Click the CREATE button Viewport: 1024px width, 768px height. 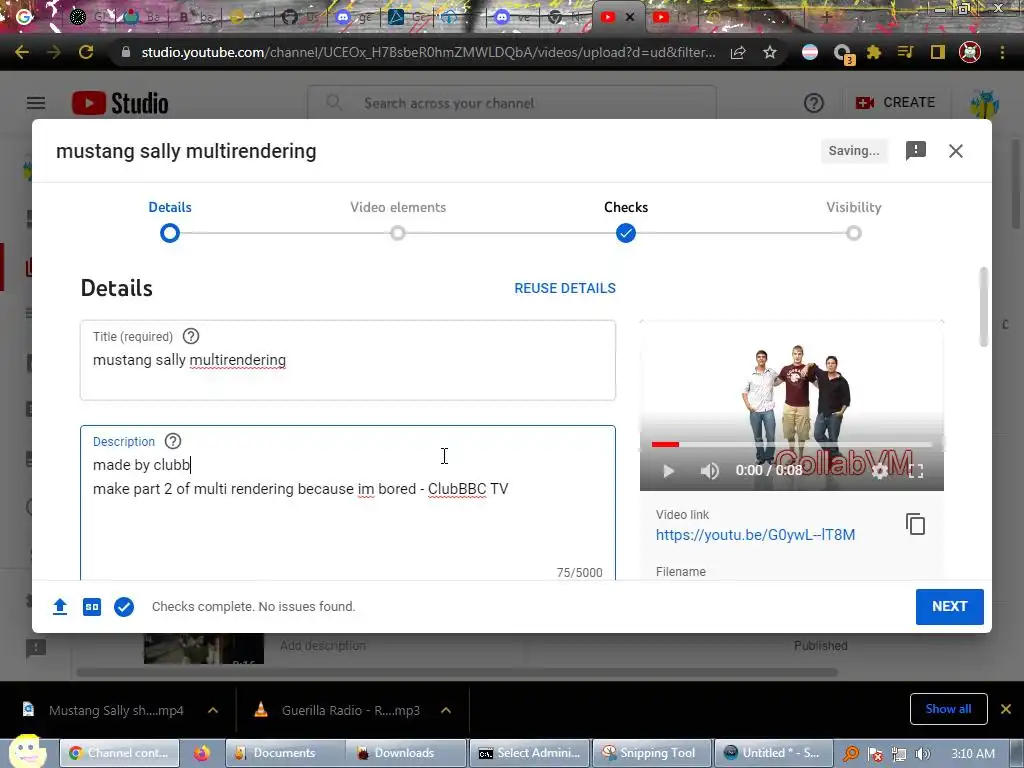coord(895,103)
